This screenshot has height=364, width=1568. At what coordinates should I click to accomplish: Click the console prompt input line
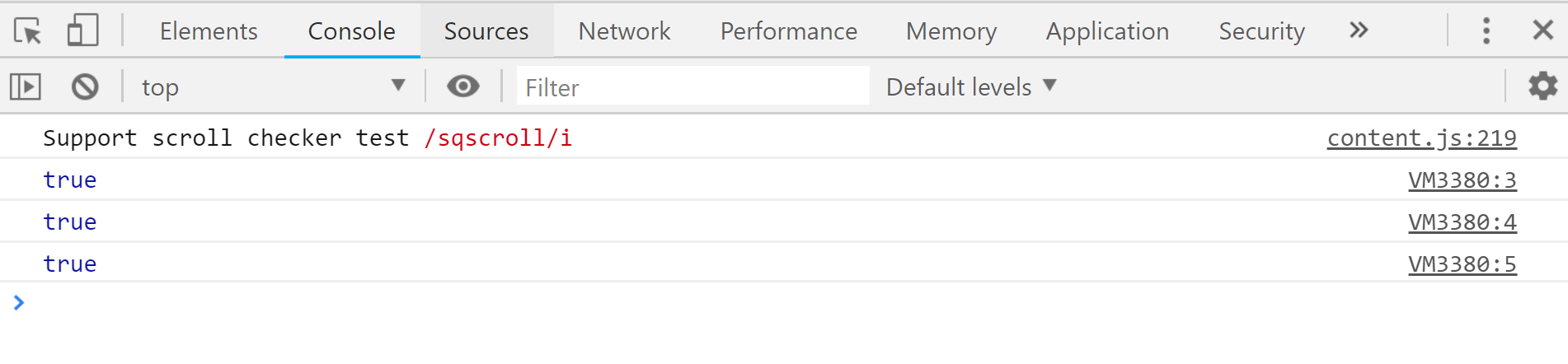(x=742, y=303)
